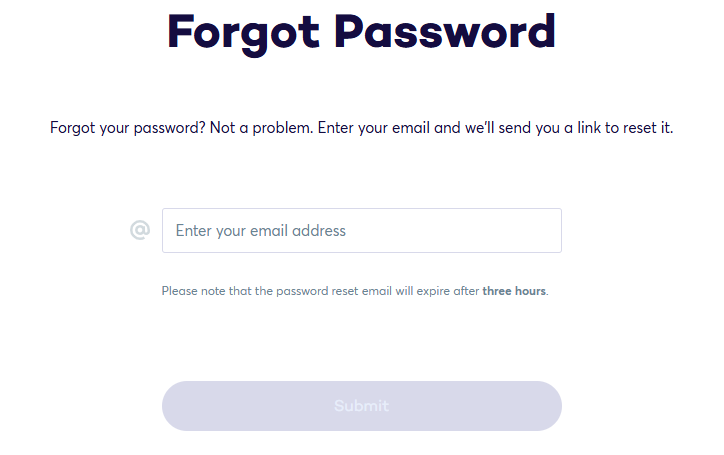
Task: Click "Forgot your password?" question text
Action: pos(127,129)
